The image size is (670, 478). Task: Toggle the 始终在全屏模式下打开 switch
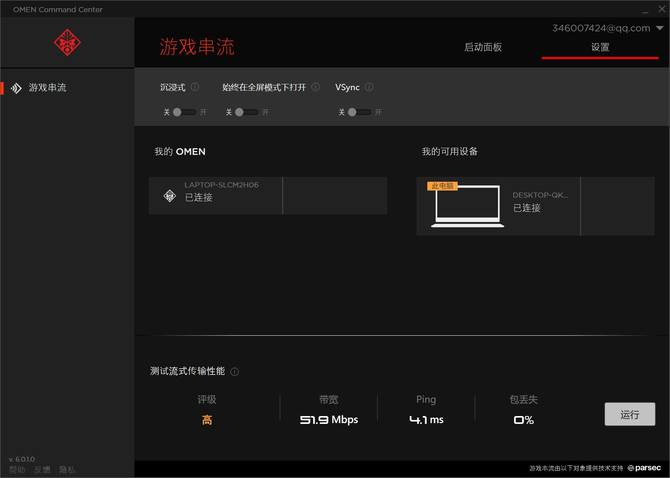(x=247, y=112)
